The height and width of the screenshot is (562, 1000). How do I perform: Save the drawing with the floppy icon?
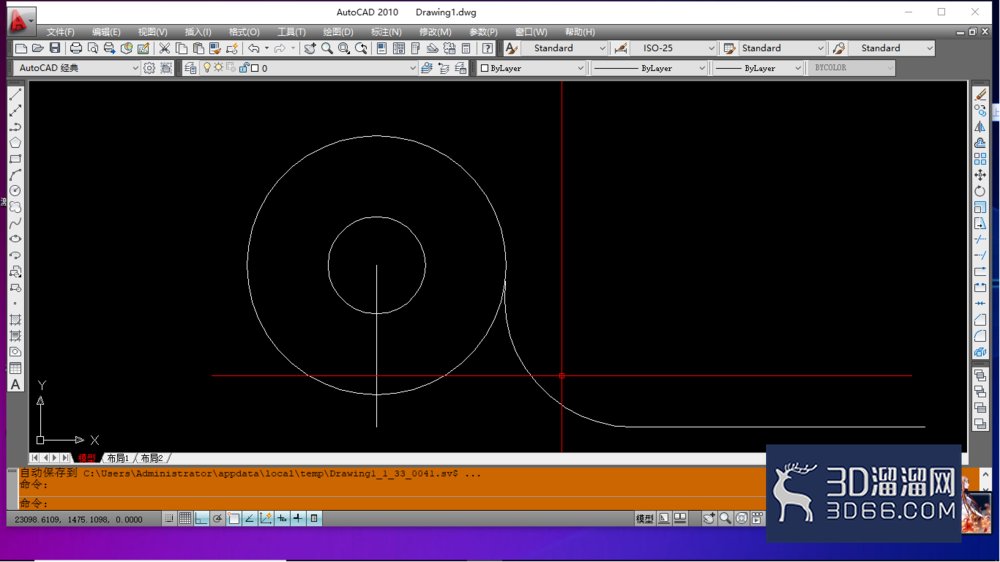[x=55, y=48]
